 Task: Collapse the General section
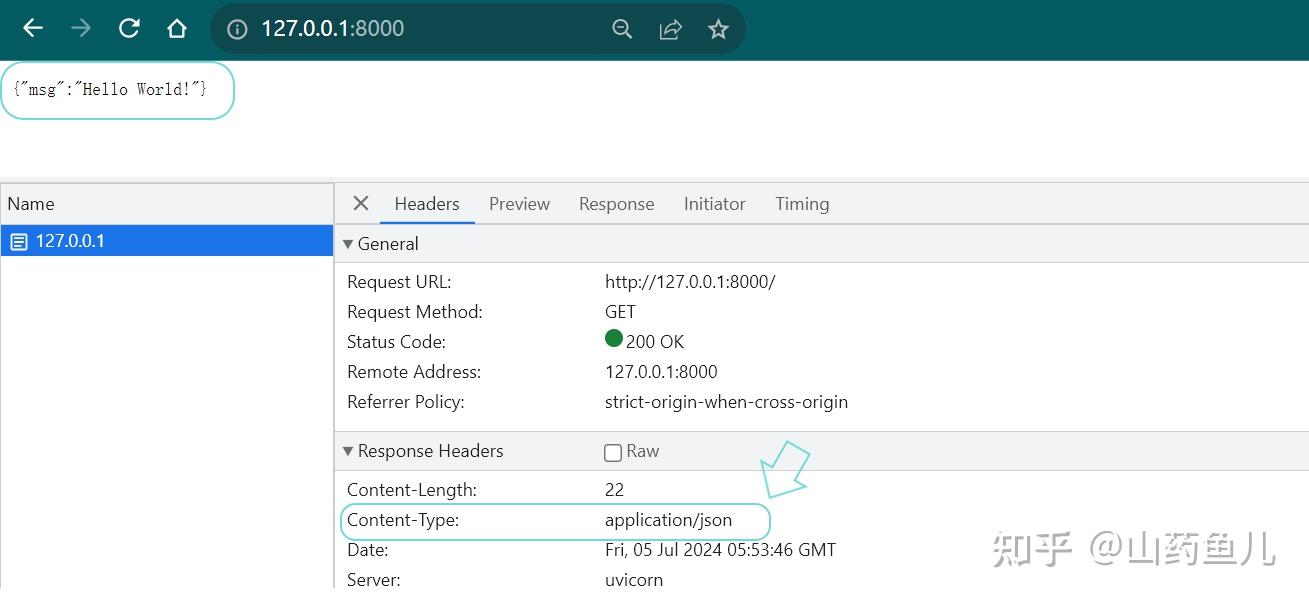click(347, 243)
